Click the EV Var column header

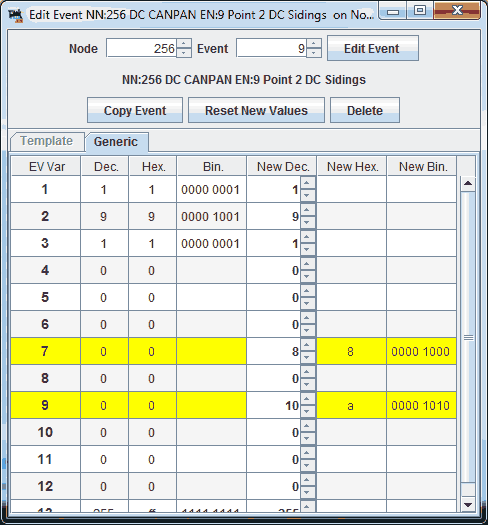(x=46, y=166)
